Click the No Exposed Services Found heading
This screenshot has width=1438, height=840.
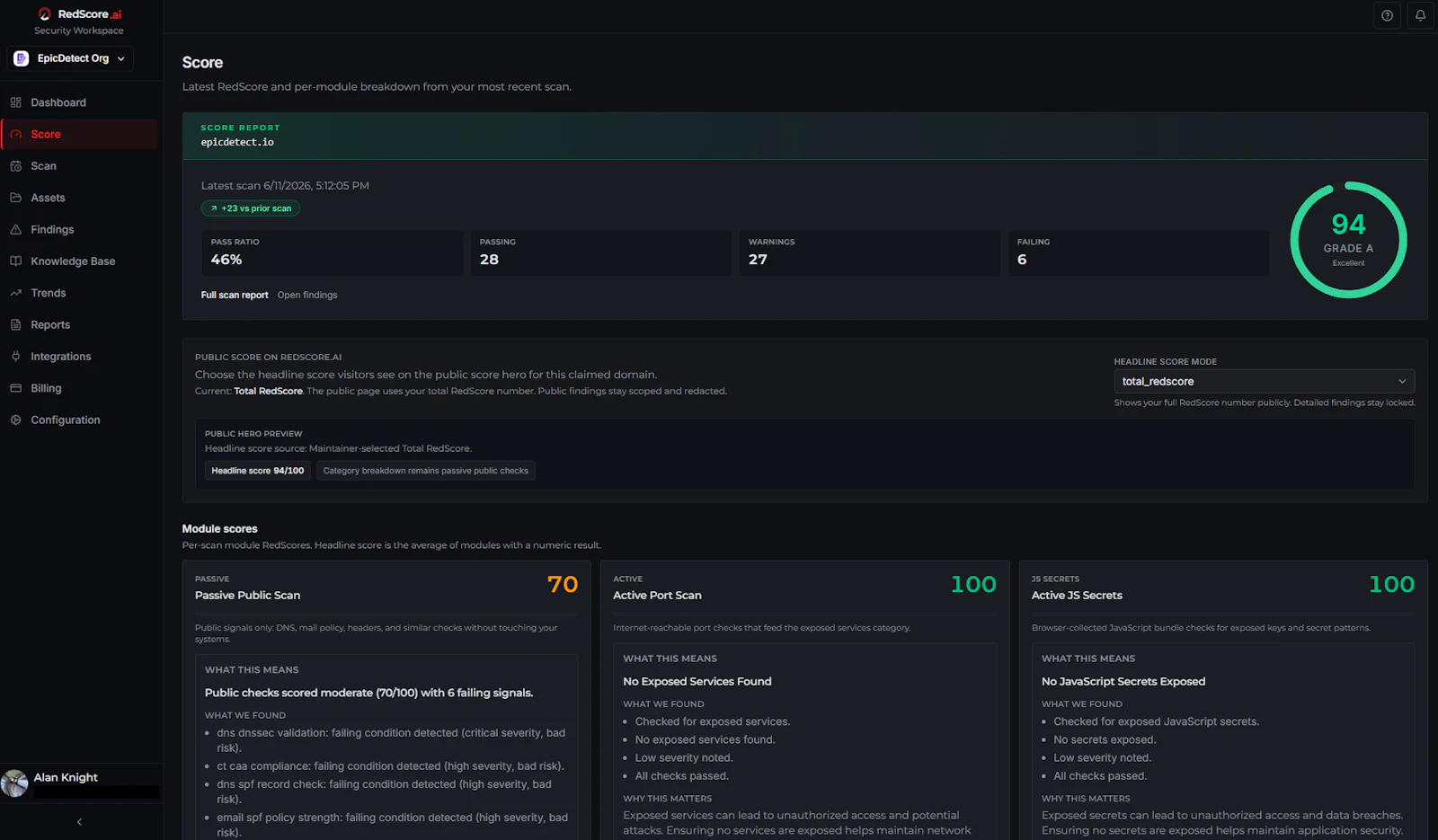coord(697,682)
